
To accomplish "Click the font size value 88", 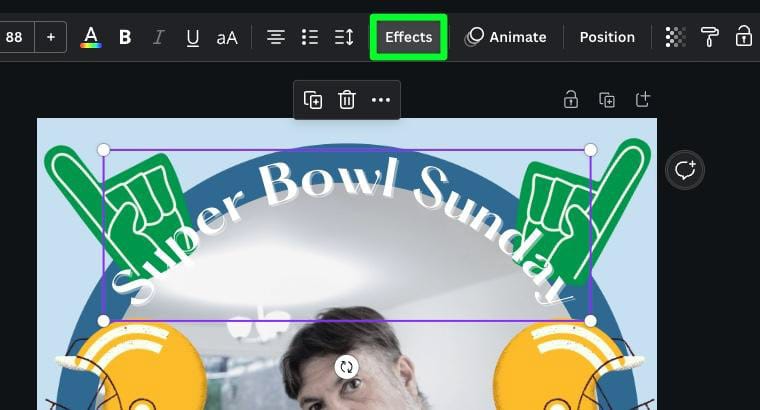I will click(15, 37).
